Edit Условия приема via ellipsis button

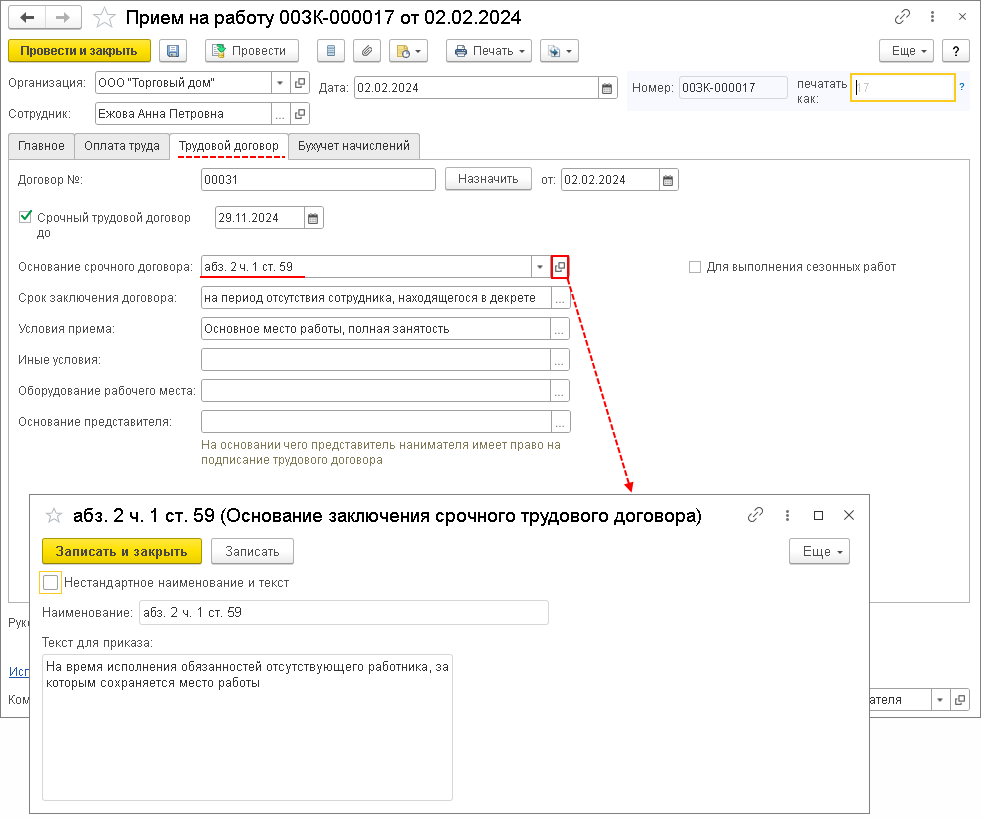pyautogui.click(x=559, y=329)
